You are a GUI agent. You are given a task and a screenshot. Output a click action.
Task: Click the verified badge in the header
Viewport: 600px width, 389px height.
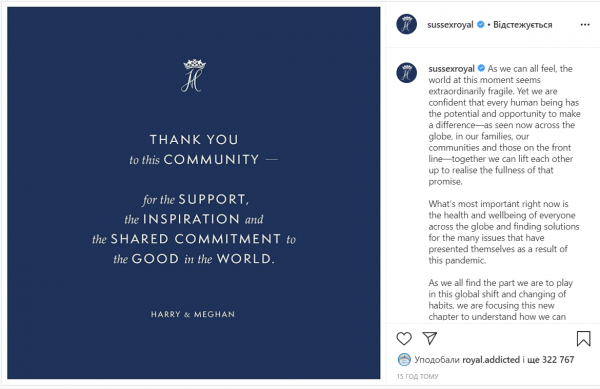tap(481, 24)
